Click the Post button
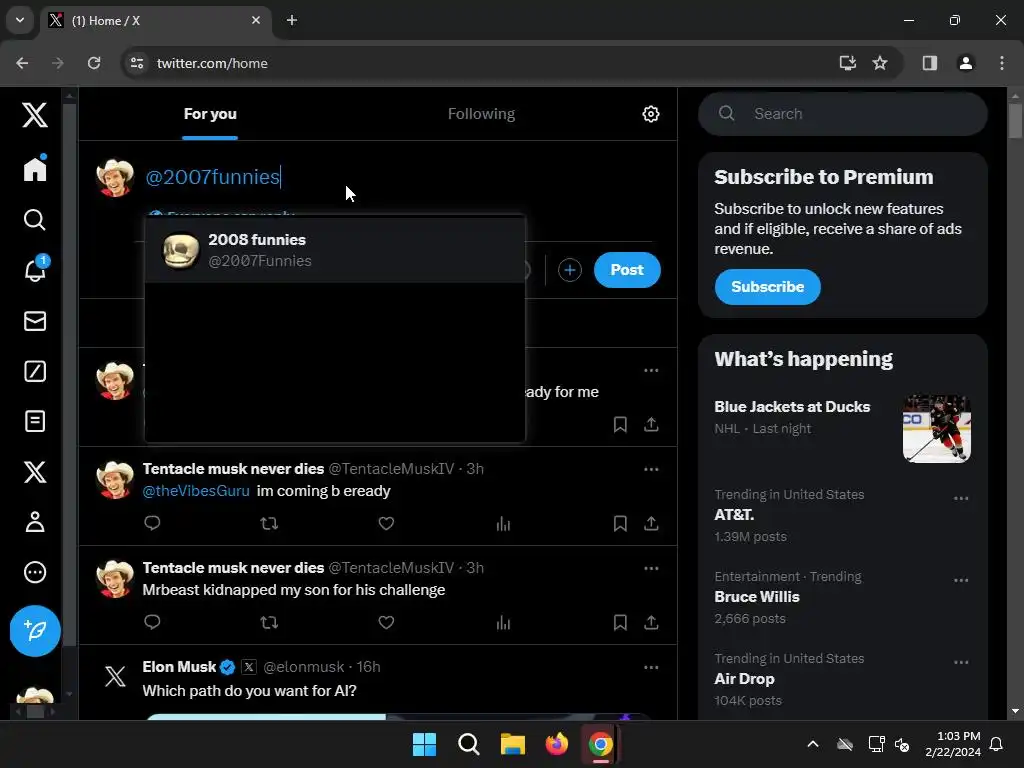Image resolution: width=1024 pixels, height=768 pixels. point(627,270)
